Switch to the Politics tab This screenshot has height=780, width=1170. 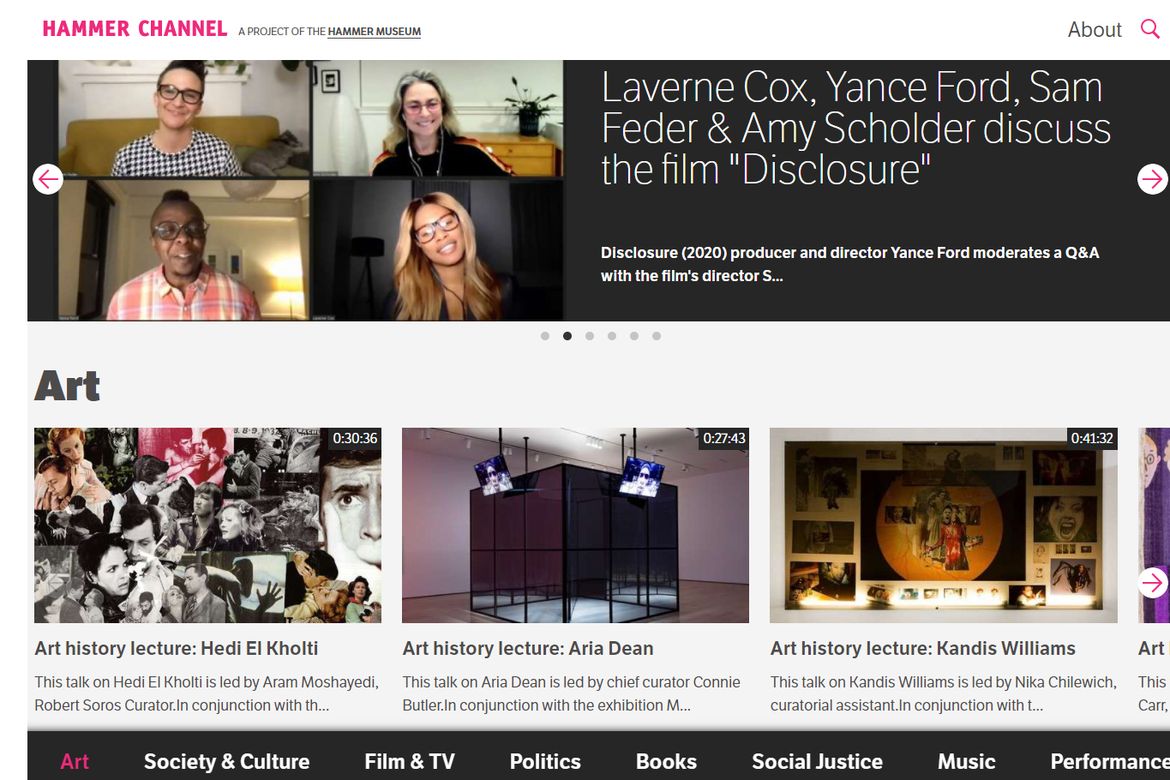(545, 761)
